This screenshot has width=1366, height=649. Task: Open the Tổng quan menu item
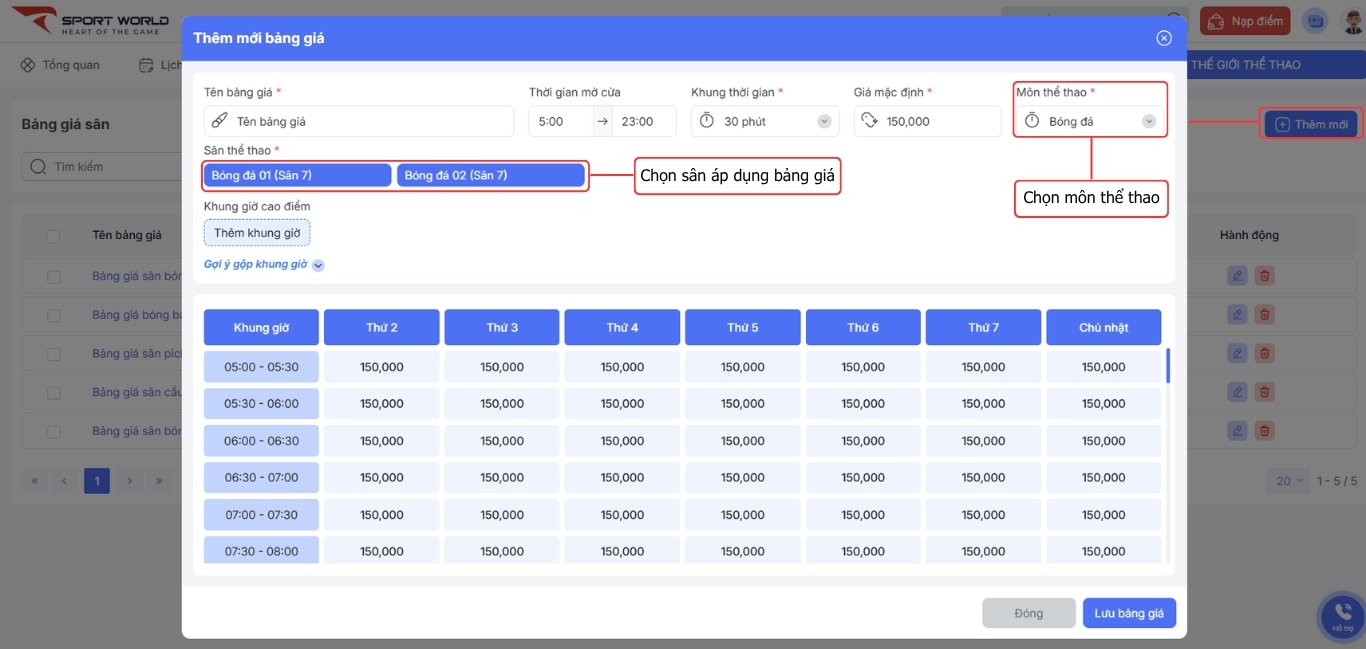point(60,65)
